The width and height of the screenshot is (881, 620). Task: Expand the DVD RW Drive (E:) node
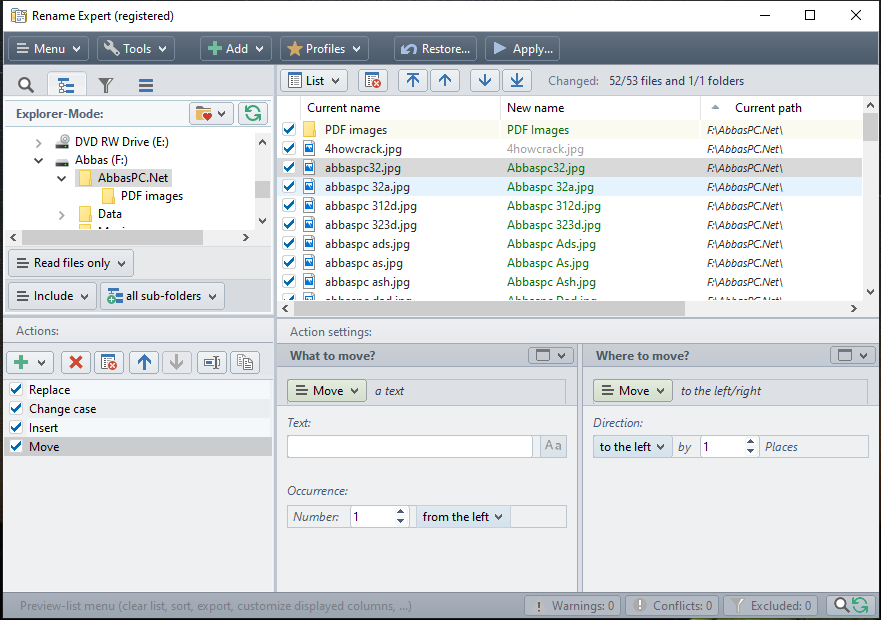click(38, 143)
